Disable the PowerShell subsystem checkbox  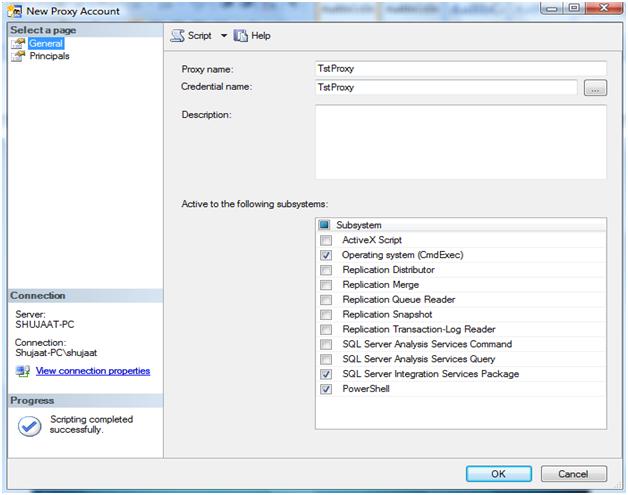pyautogui.click(x=326, y=389)
